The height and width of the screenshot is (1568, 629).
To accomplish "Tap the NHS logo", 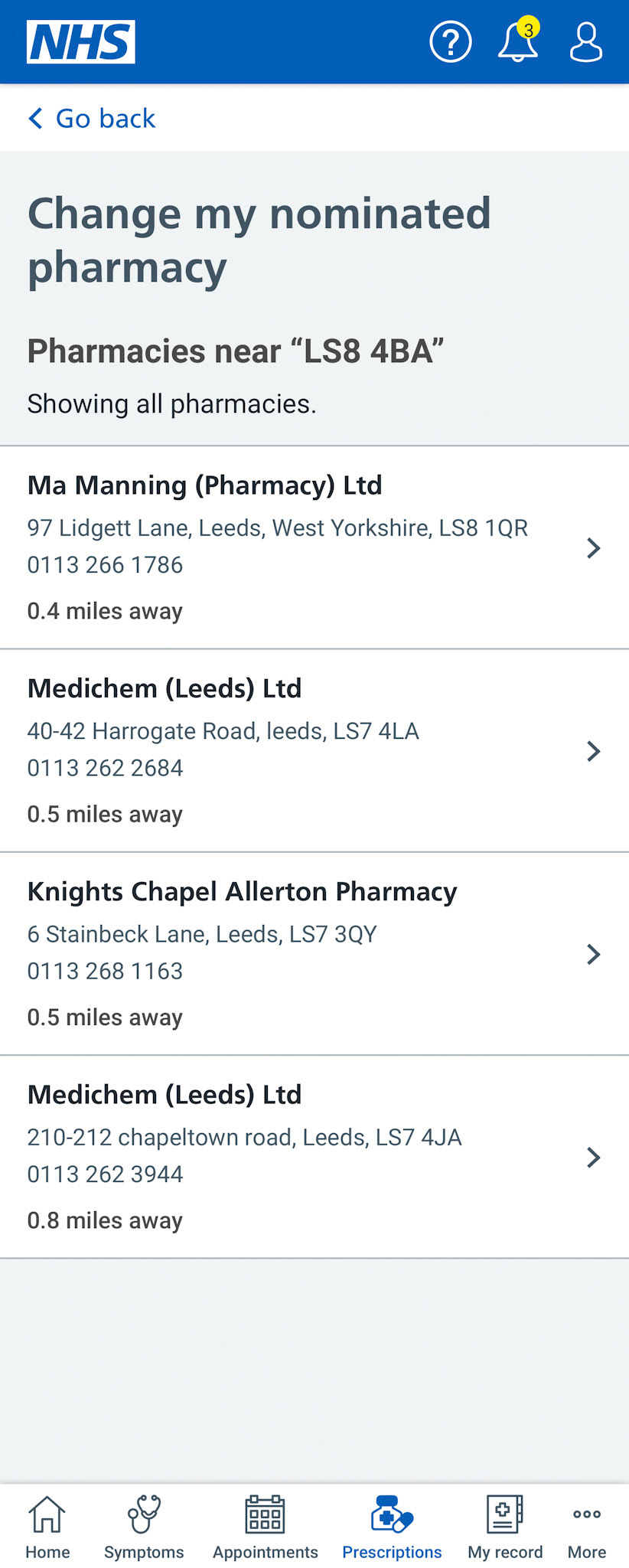I will pyautogui.click(x=81, y=41).
